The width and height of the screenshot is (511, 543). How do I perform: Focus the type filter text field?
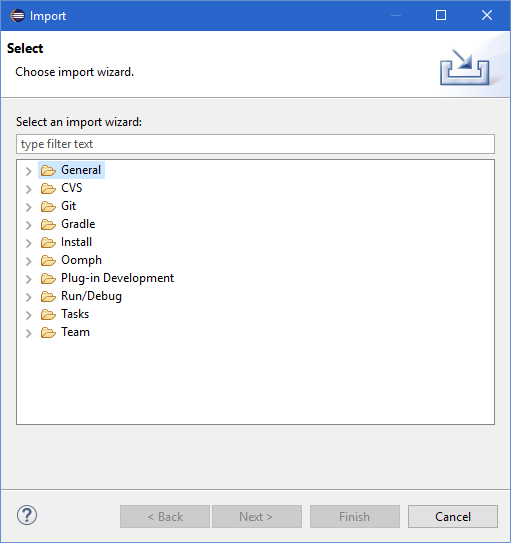[255, 144]
